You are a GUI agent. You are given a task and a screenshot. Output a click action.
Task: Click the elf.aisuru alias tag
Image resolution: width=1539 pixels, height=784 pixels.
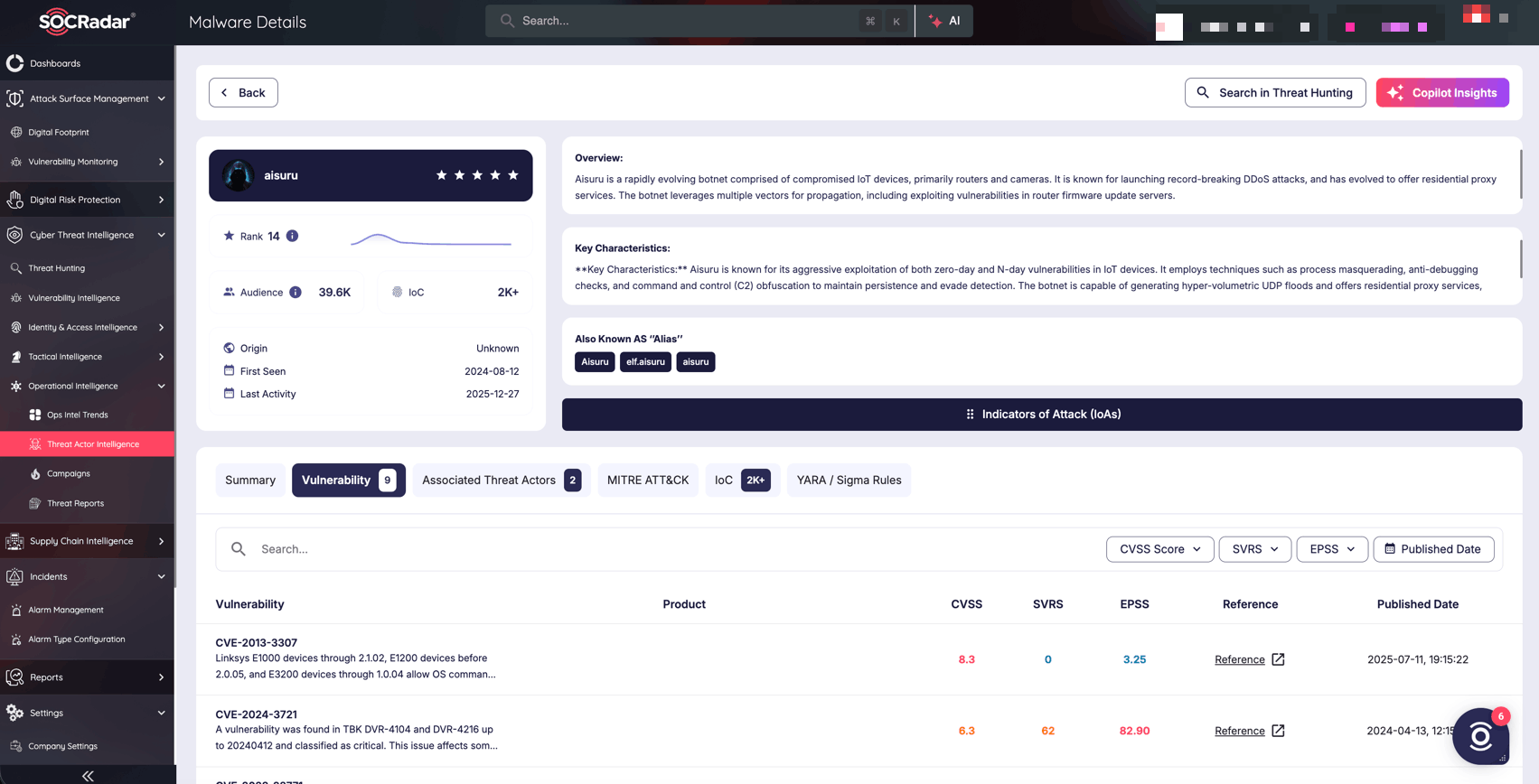click(x=645, y=362)
